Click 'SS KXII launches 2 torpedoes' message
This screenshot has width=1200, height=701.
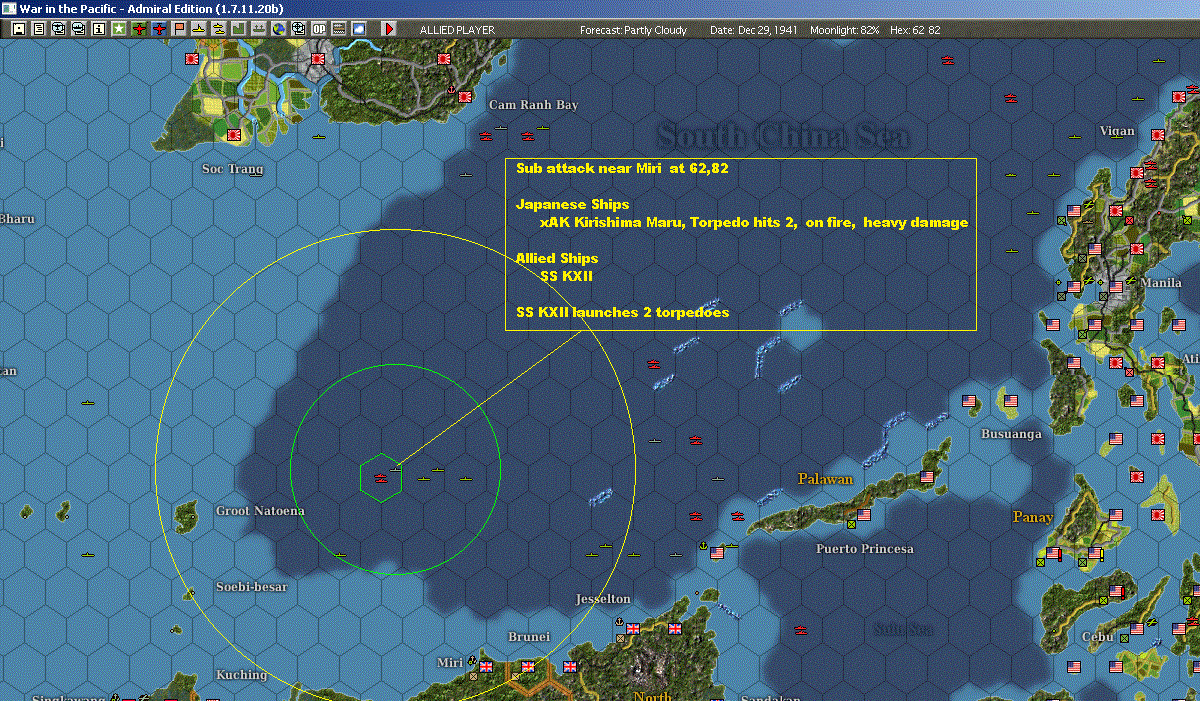coord(622,312)
